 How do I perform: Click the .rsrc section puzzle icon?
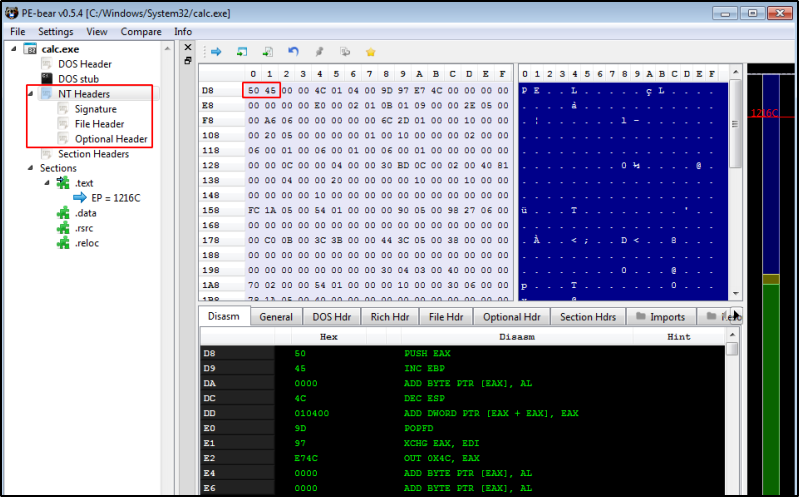pyautogui.click(x=64, y=228)
